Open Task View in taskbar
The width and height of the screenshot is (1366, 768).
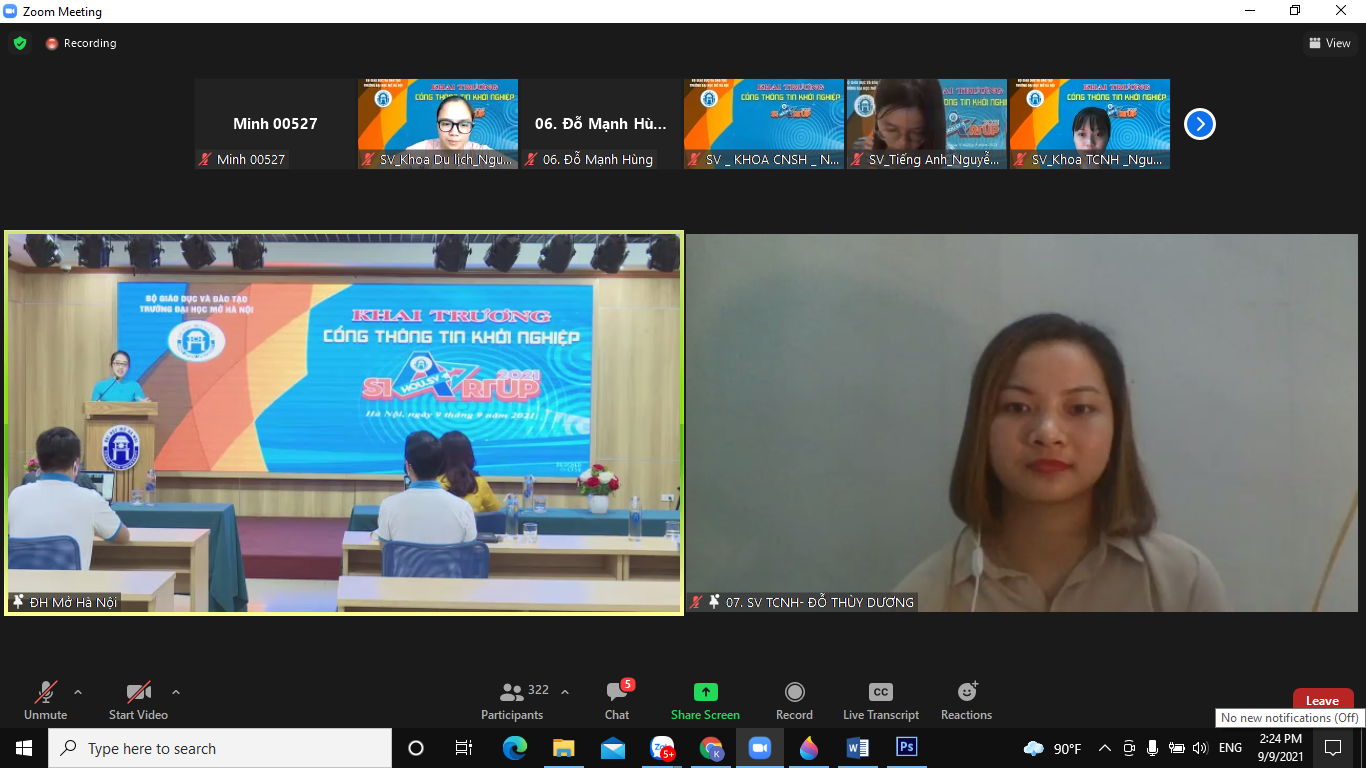(x=464, y=748)
